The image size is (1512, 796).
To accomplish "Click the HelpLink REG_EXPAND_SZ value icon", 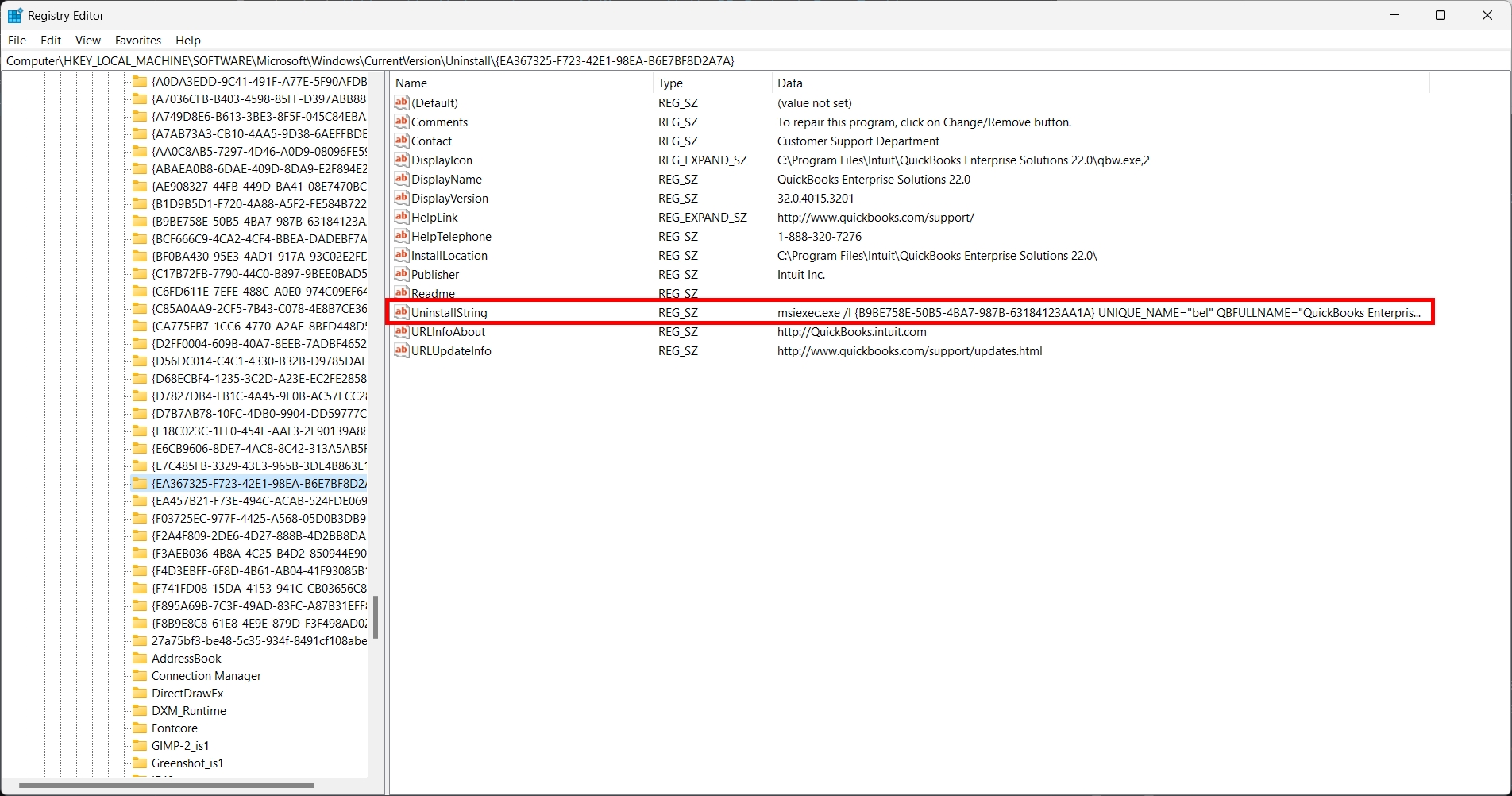I will tap(400, 217).
